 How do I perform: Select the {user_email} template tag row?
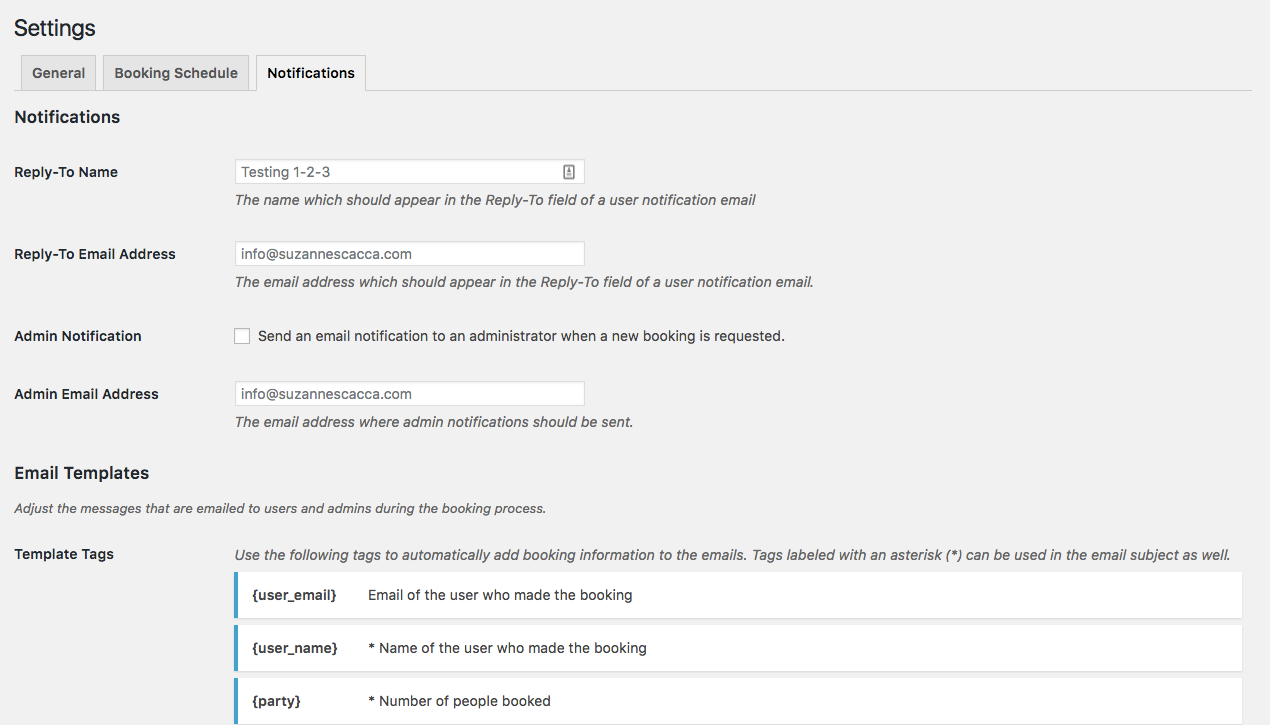[738, 594]
